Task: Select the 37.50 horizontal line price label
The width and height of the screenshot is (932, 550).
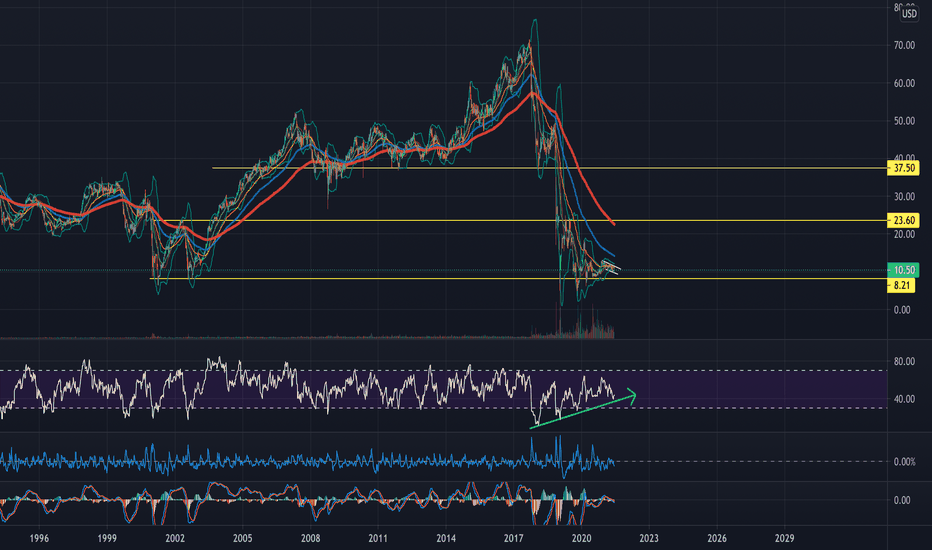Action: [x=903, y=168]
